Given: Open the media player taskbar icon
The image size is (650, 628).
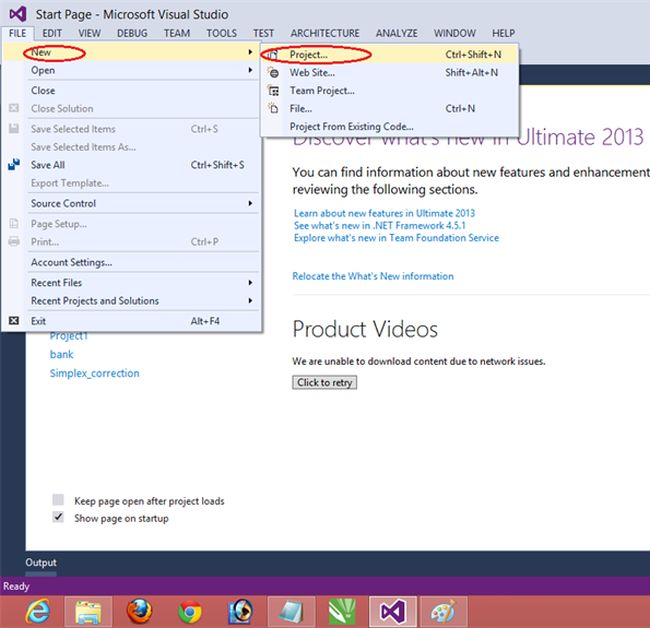Looking at the screenshot, I should tap(240, 611).
